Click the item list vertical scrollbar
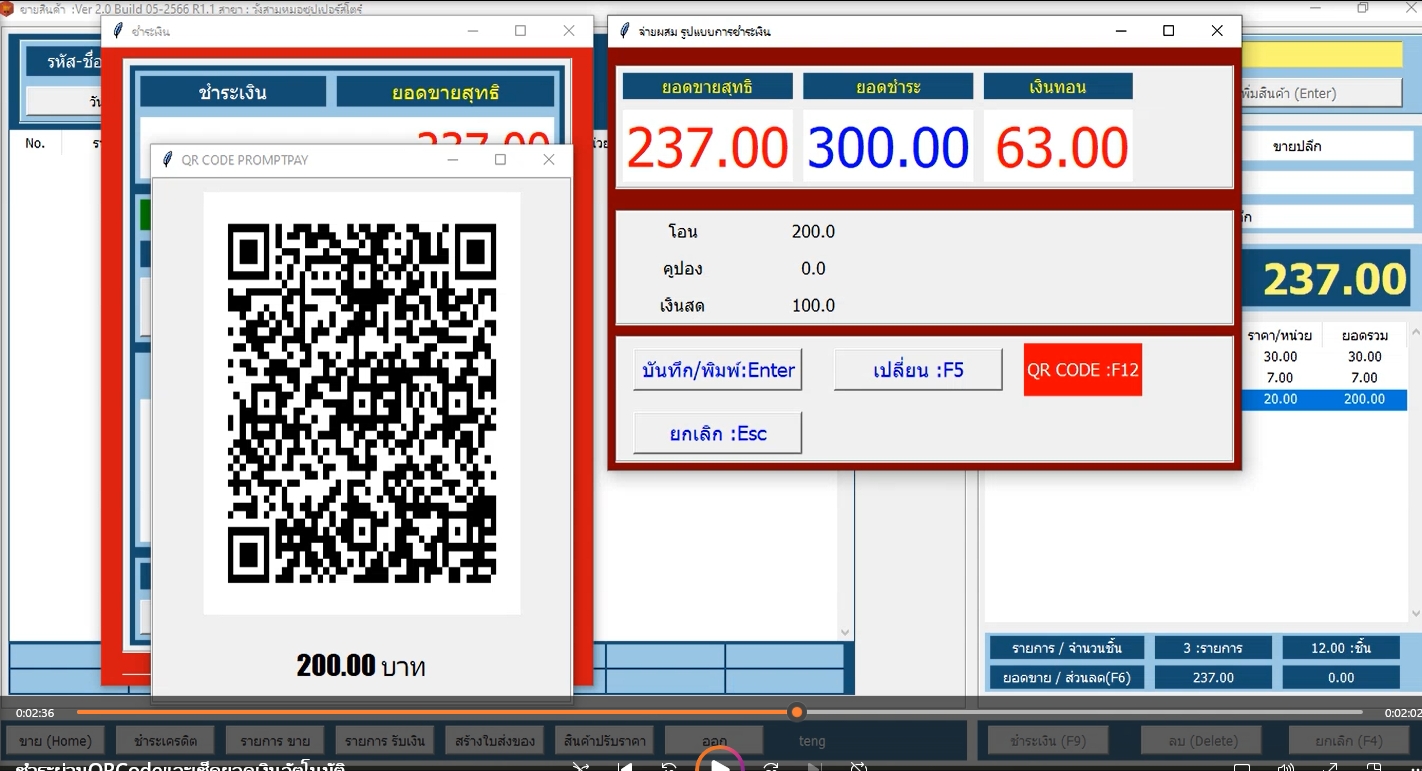Screen dimensions: 1422x771 (1415, 470)
